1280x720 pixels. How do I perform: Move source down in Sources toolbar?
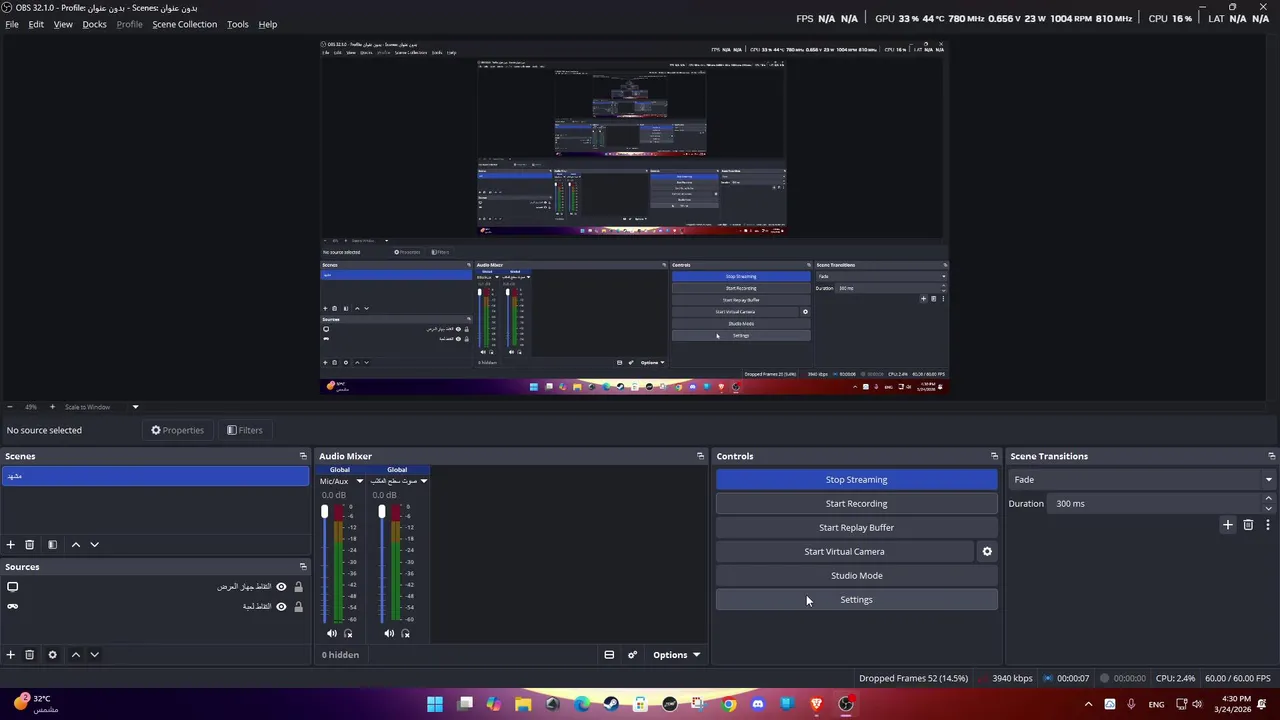point(94,655)
